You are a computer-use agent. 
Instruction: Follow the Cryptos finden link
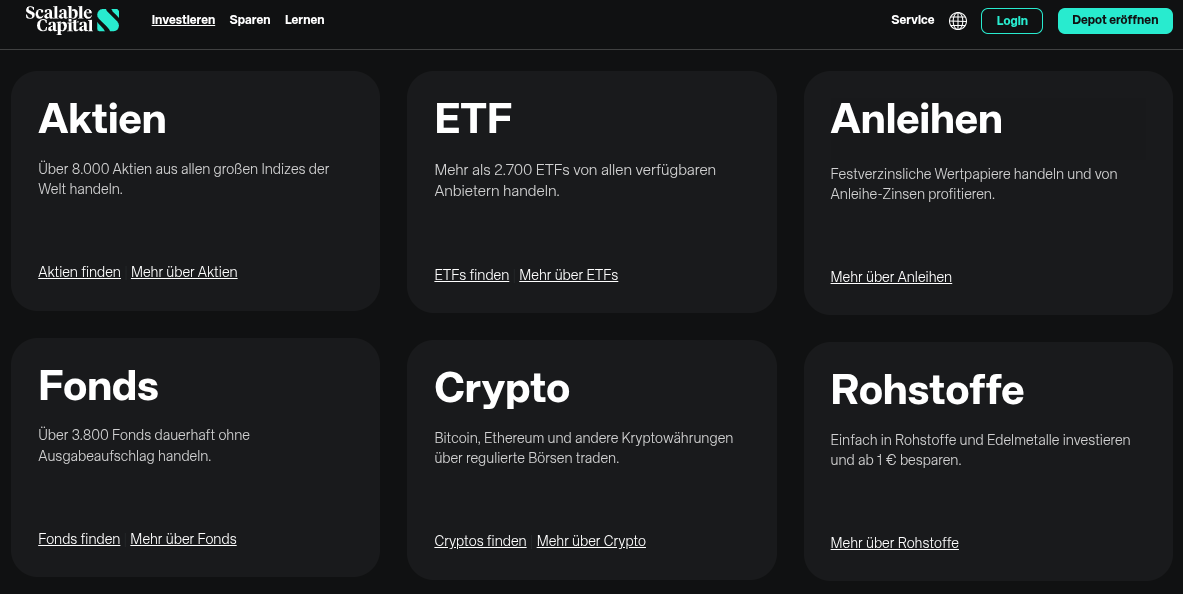coord(480,541)
